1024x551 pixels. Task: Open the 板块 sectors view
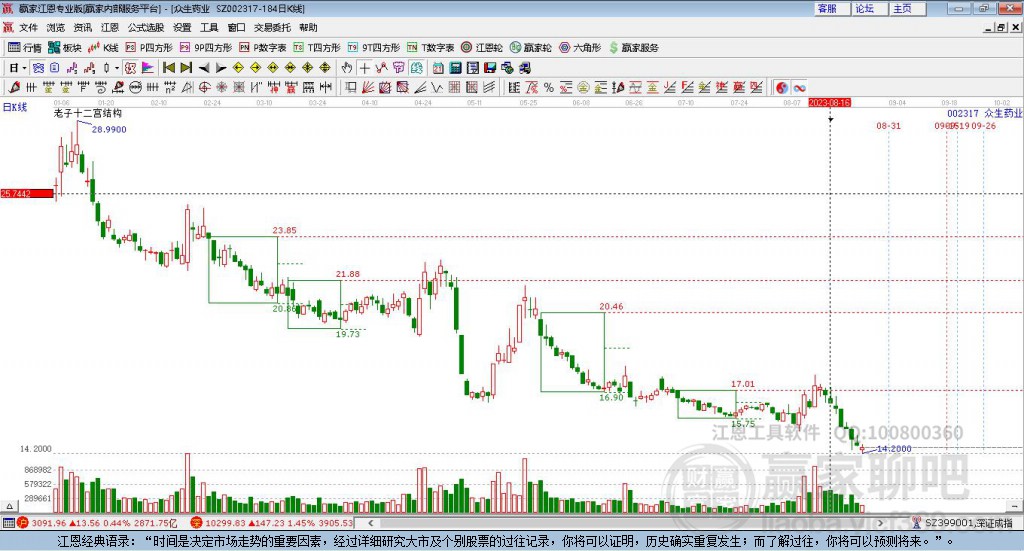click(x=65, y=48)
